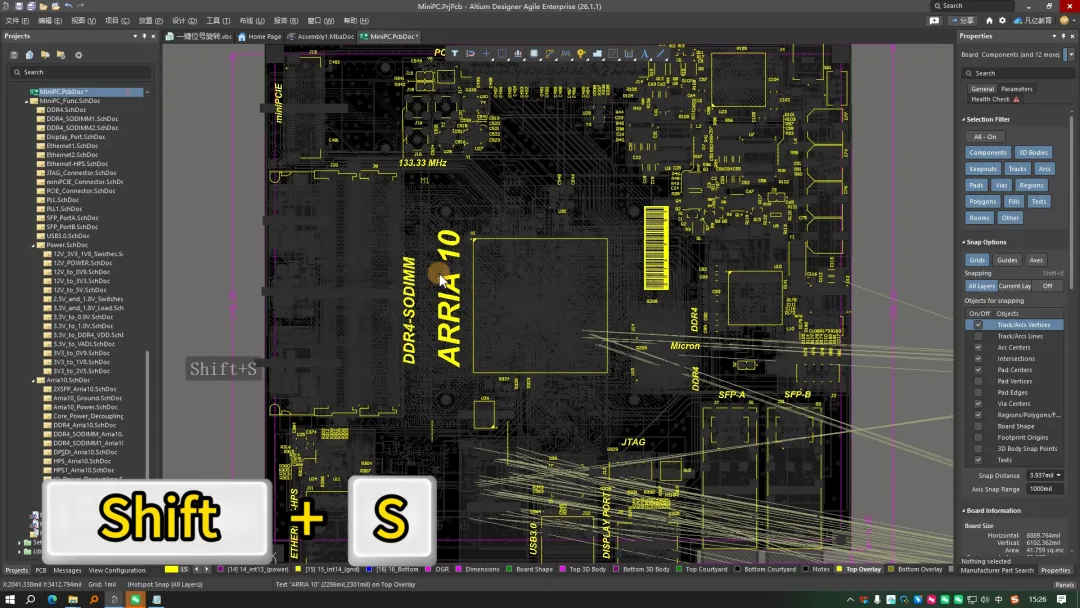1080x608 pixels.
Task: Collapse the Board Information section
Action: click(964, 511)
